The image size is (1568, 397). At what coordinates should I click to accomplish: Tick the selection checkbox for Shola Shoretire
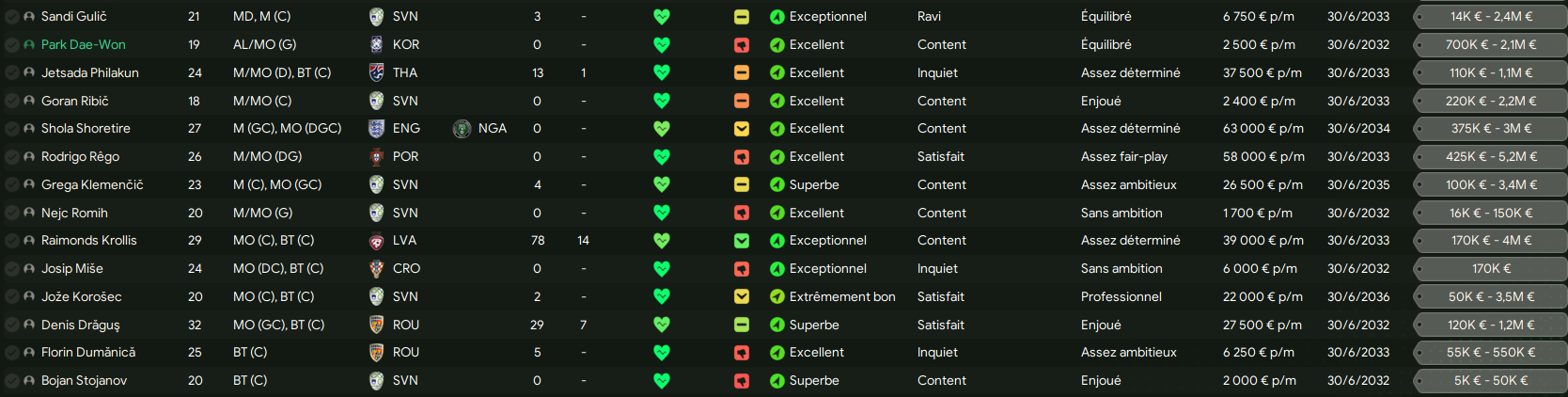pos(11,129)
